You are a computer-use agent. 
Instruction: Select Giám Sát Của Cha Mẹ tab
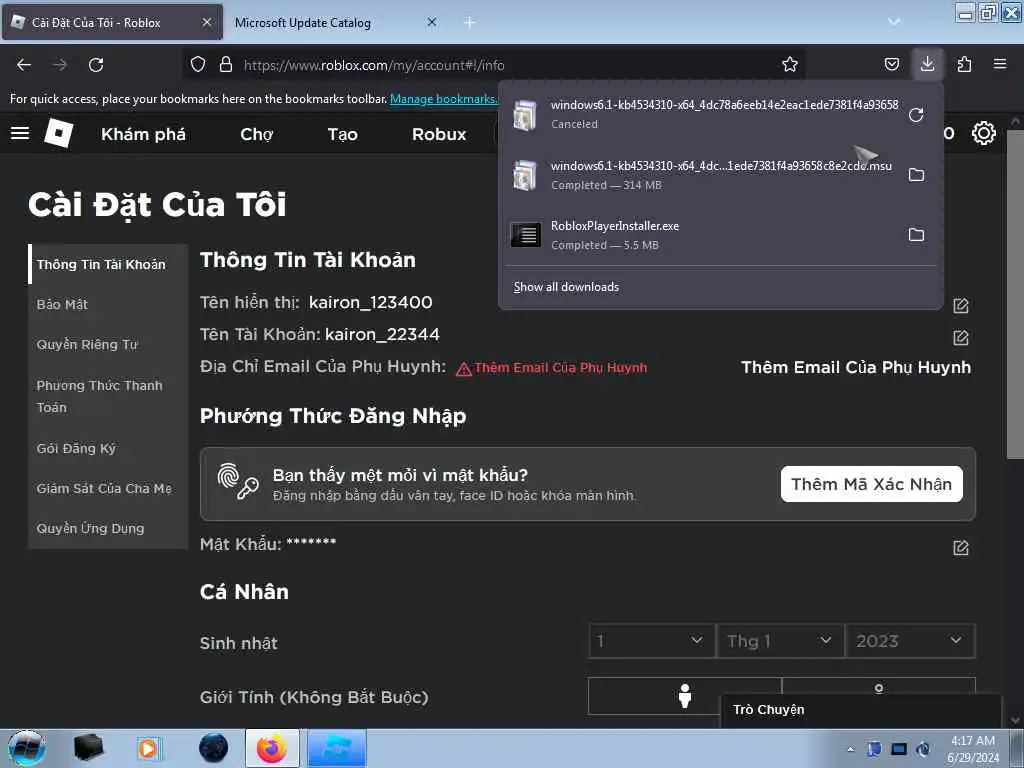tap(108, 488)
